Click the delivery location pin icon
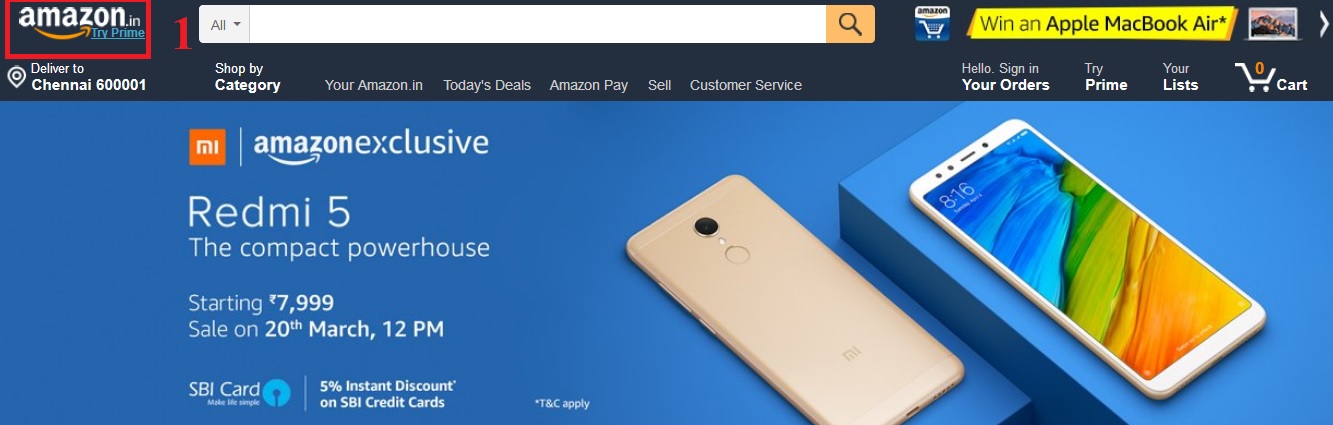 [16, 78]
